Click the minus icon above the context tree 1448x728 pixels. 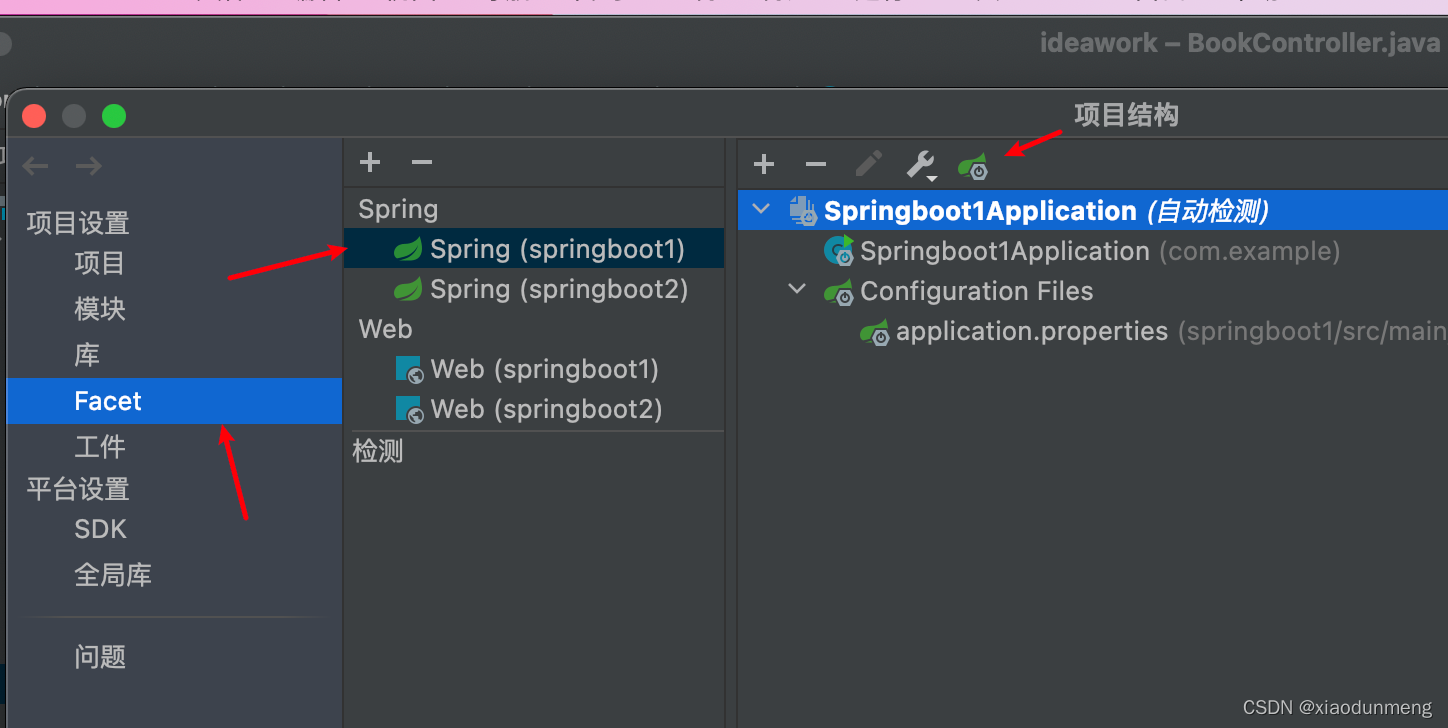pos(815,164)
